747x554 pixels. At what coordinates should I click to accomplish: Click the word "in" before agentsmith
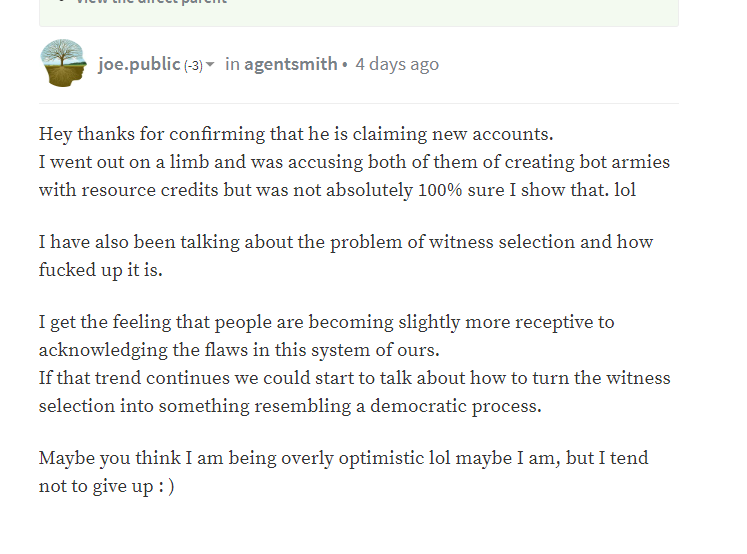(232, 65)
